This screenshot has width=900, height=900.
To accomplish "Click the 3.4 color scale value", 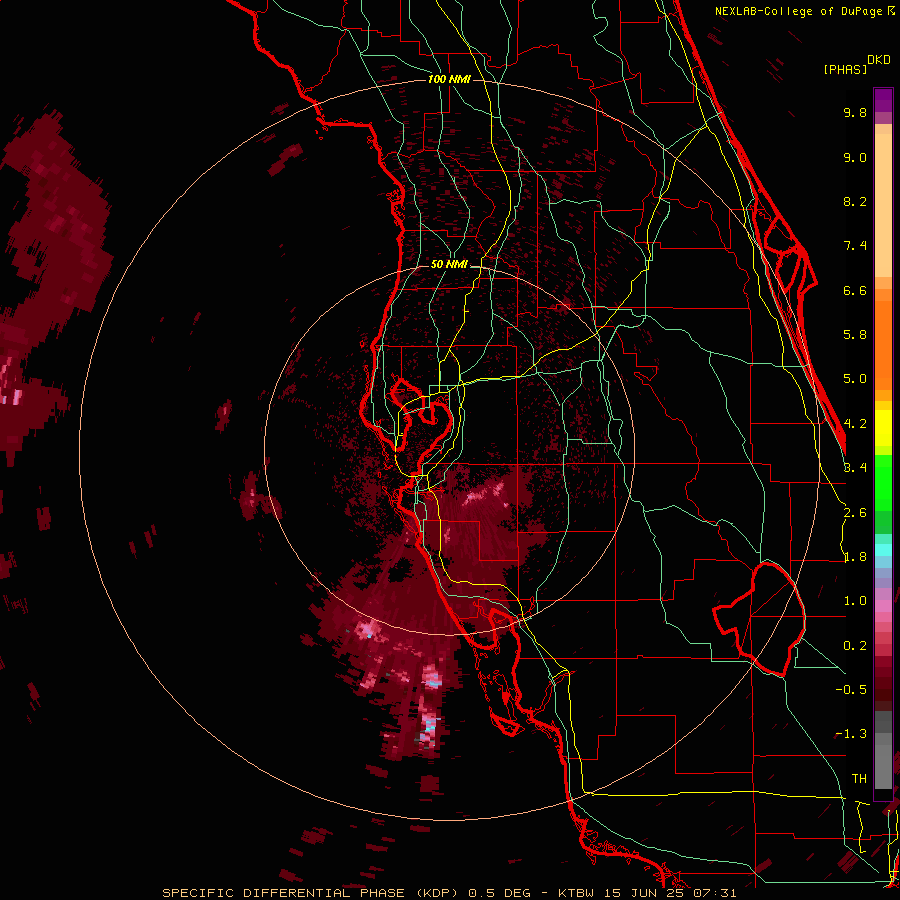I will pos(855,468).
